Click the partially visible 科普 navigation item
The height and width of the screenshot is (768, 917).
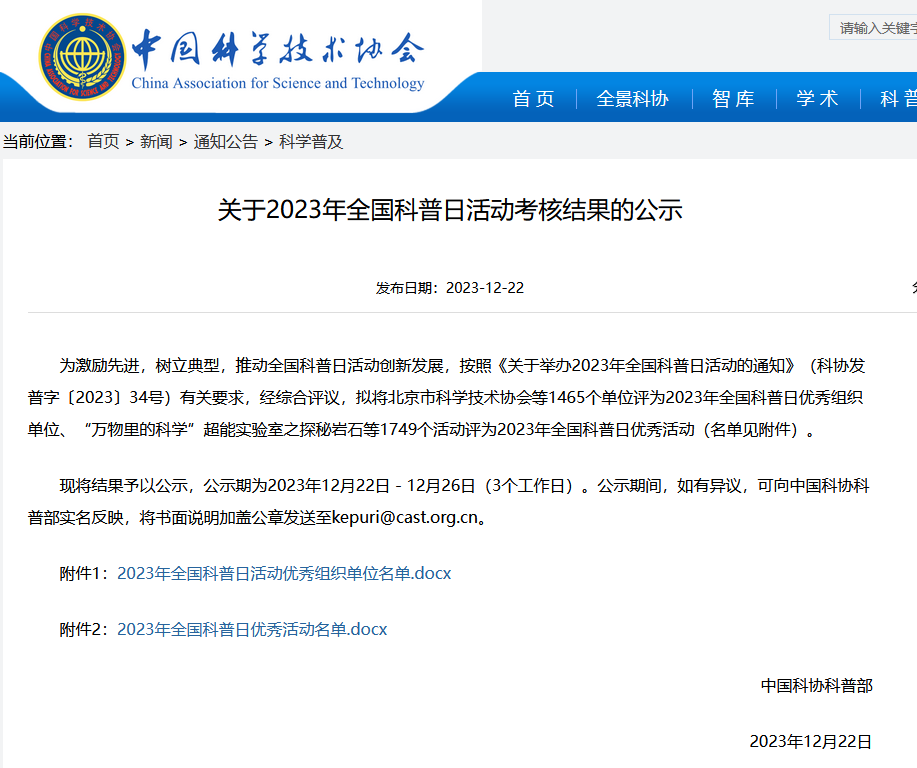click(897, 99)
